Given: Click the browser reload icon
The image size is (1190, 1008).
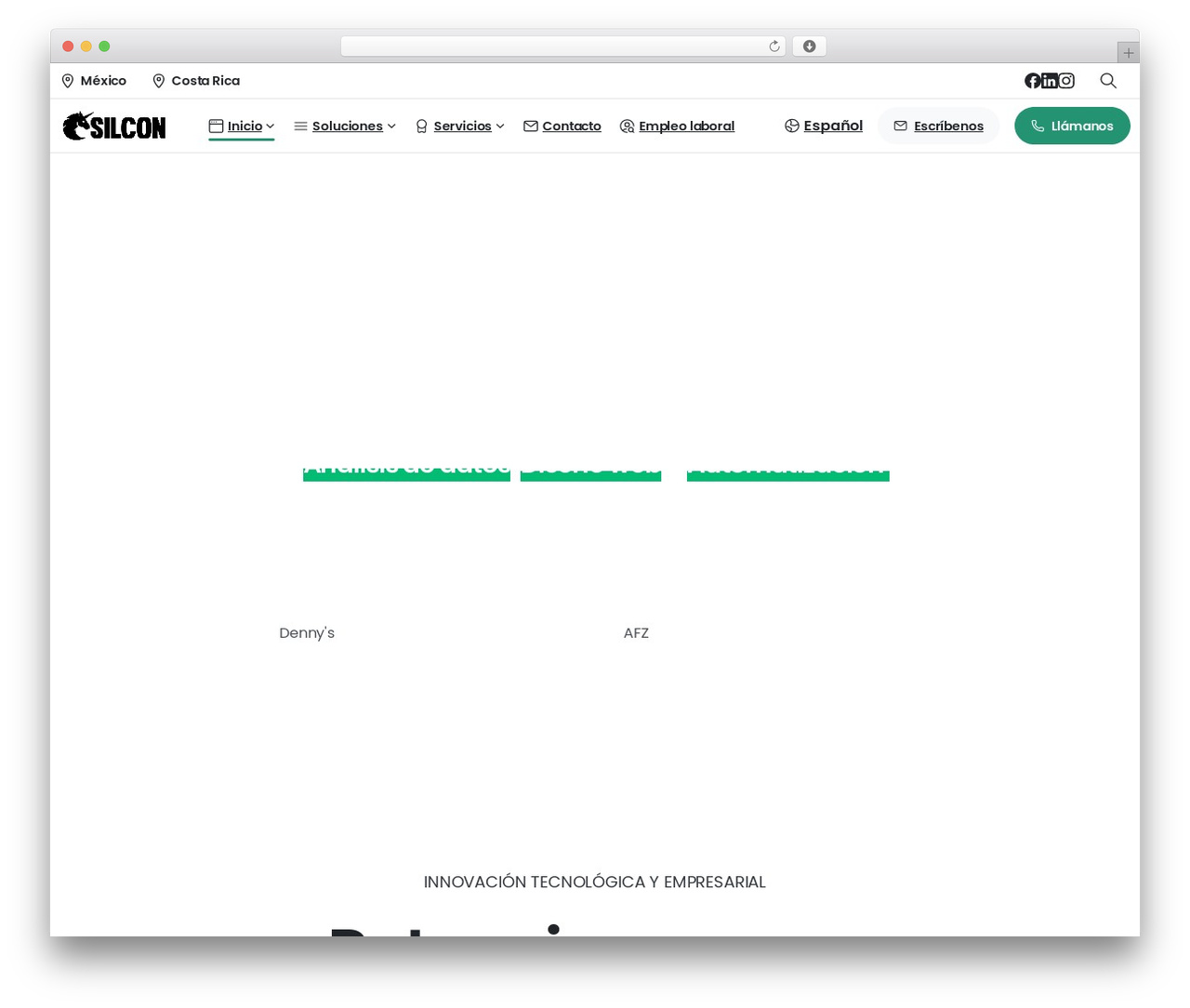Looking at the screenshot, I should [773, 46].
